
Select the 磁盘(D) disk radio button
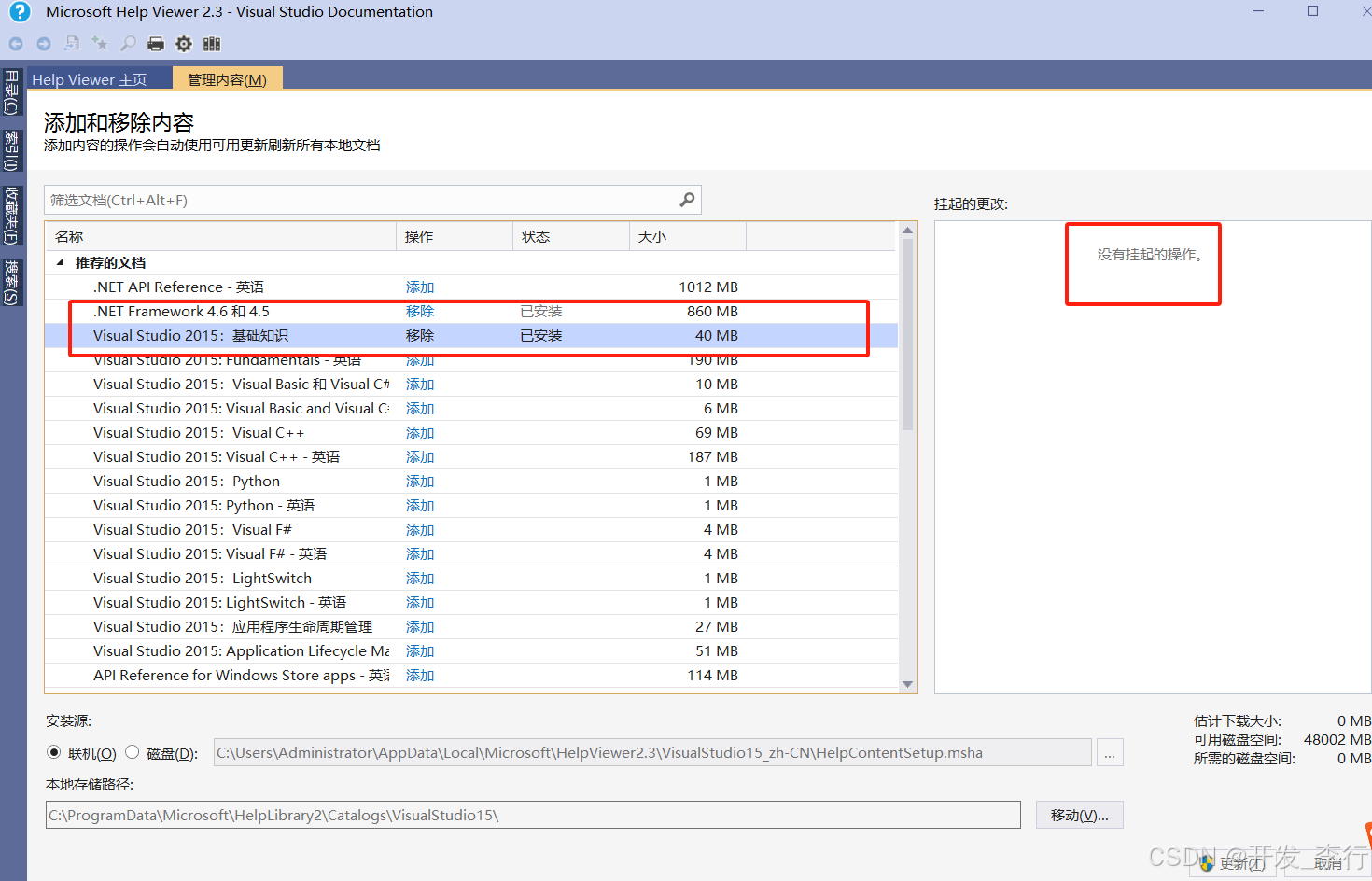pyautogui.click(x=133, y=752)
